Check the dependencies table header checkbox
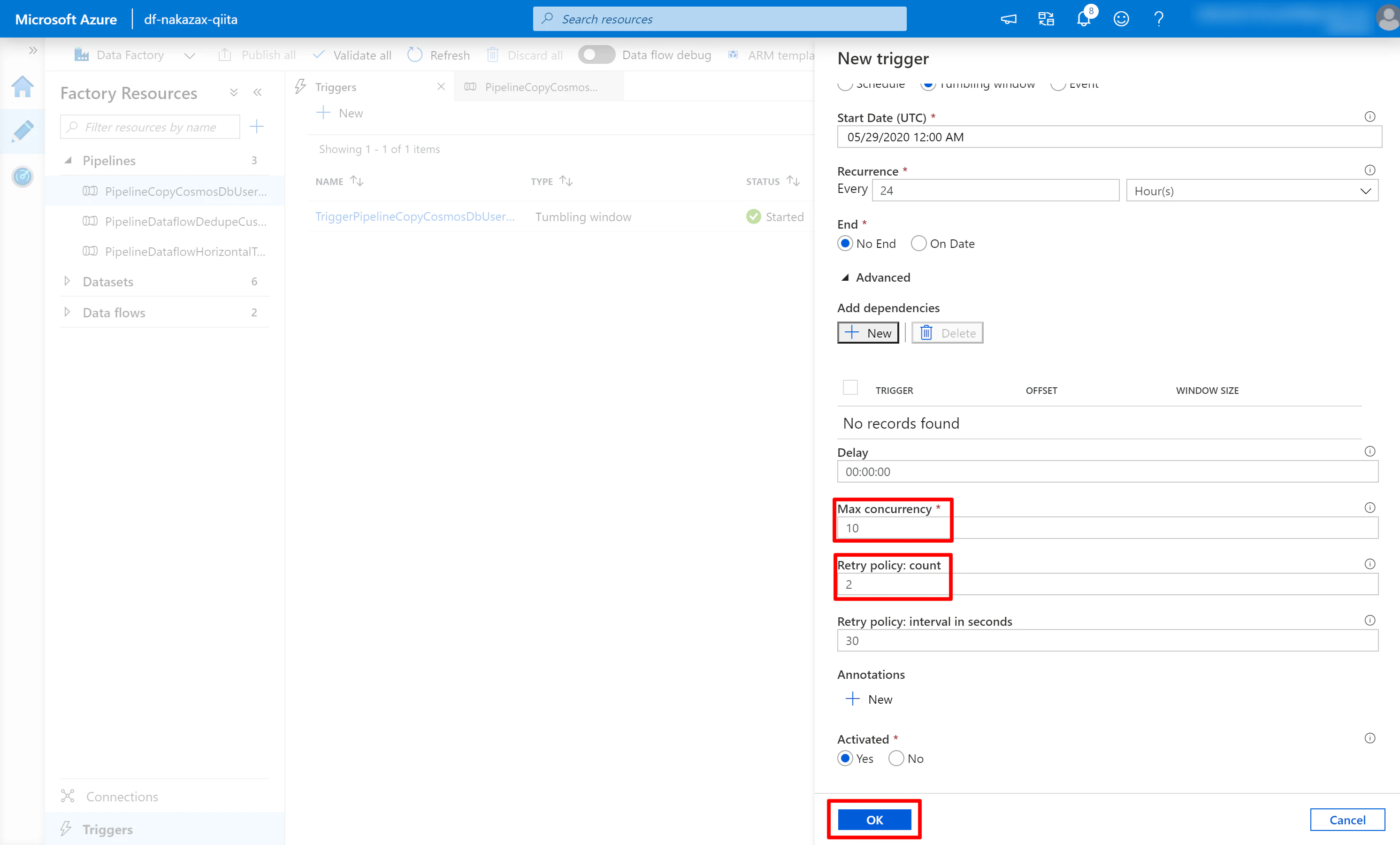 [x=850, y=388]
